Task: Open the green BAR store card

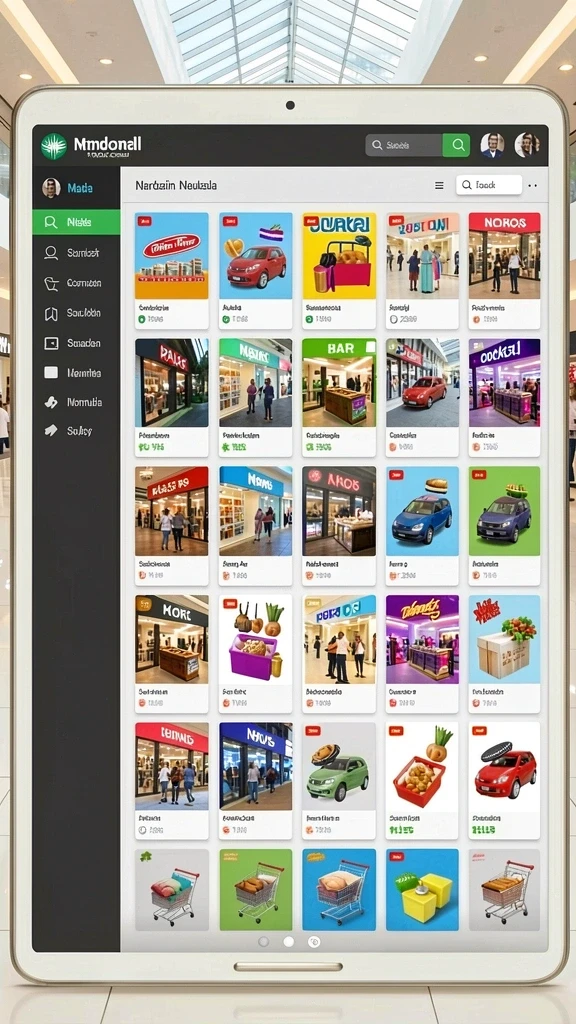Action: click(x=339, y=397)
